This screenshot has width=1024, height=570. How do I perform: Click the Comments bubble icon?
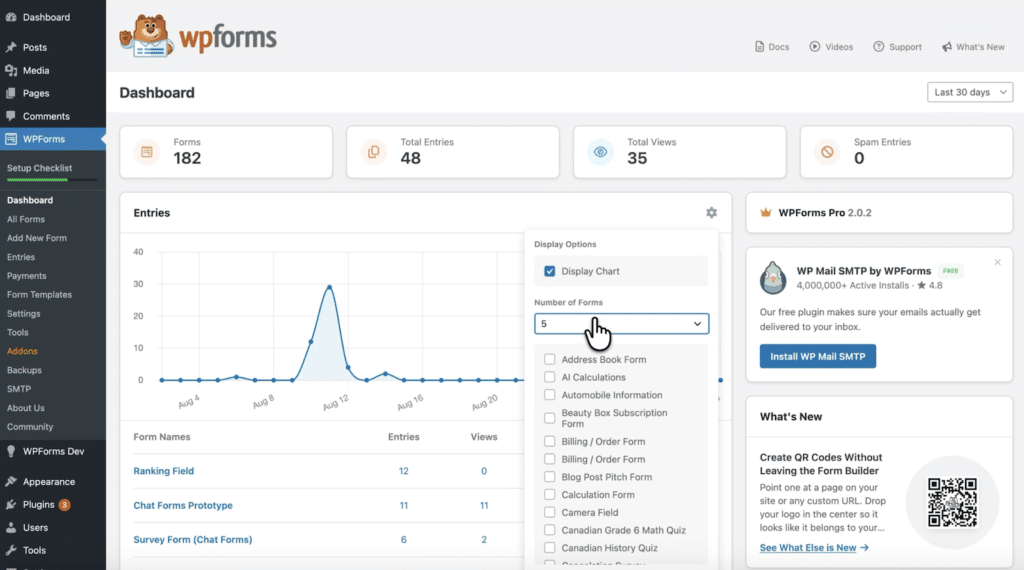[x=11, y=116]
